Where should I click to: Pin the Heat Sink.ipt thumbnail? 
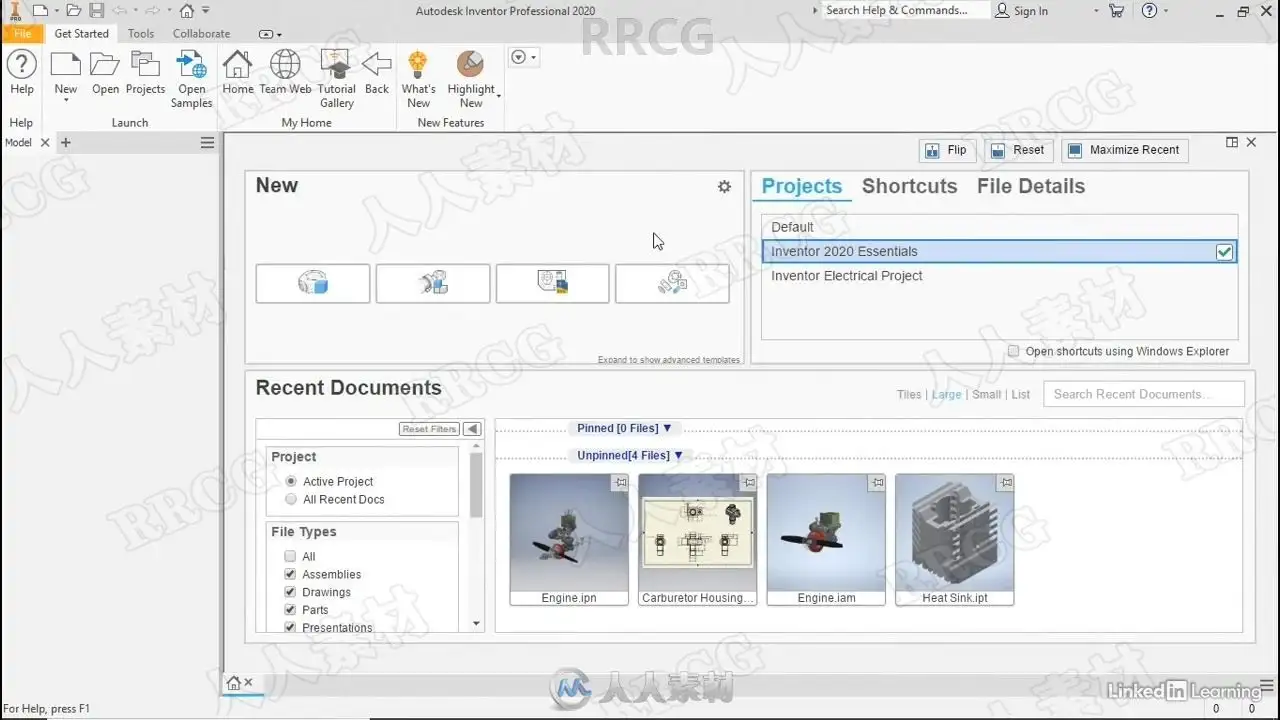(1006, 482)
